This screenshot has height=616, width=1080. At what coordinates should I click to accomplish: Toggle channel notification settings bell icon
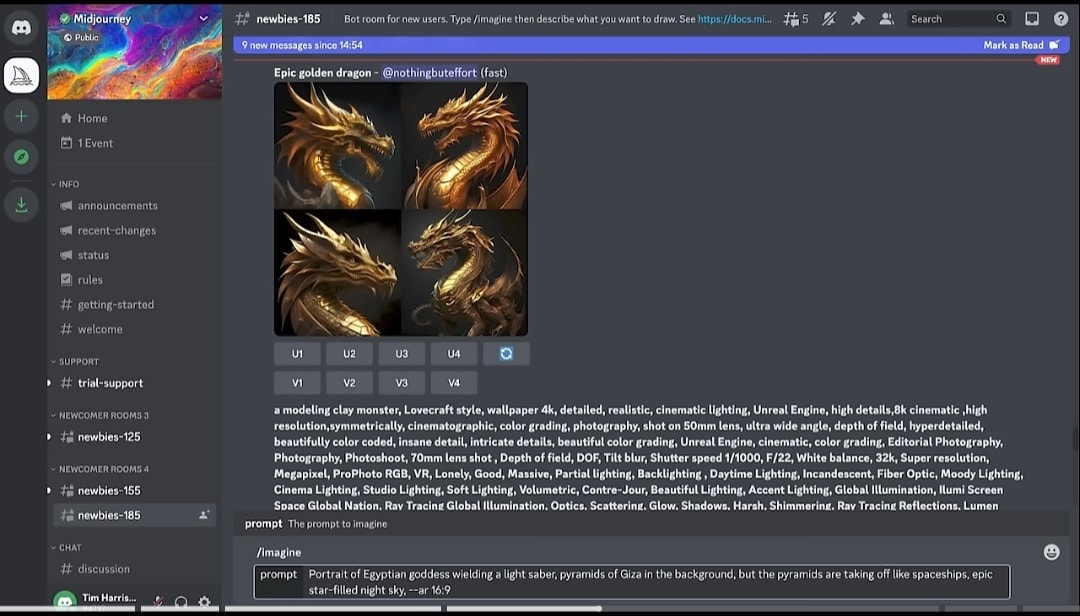[x=829, y=19]
